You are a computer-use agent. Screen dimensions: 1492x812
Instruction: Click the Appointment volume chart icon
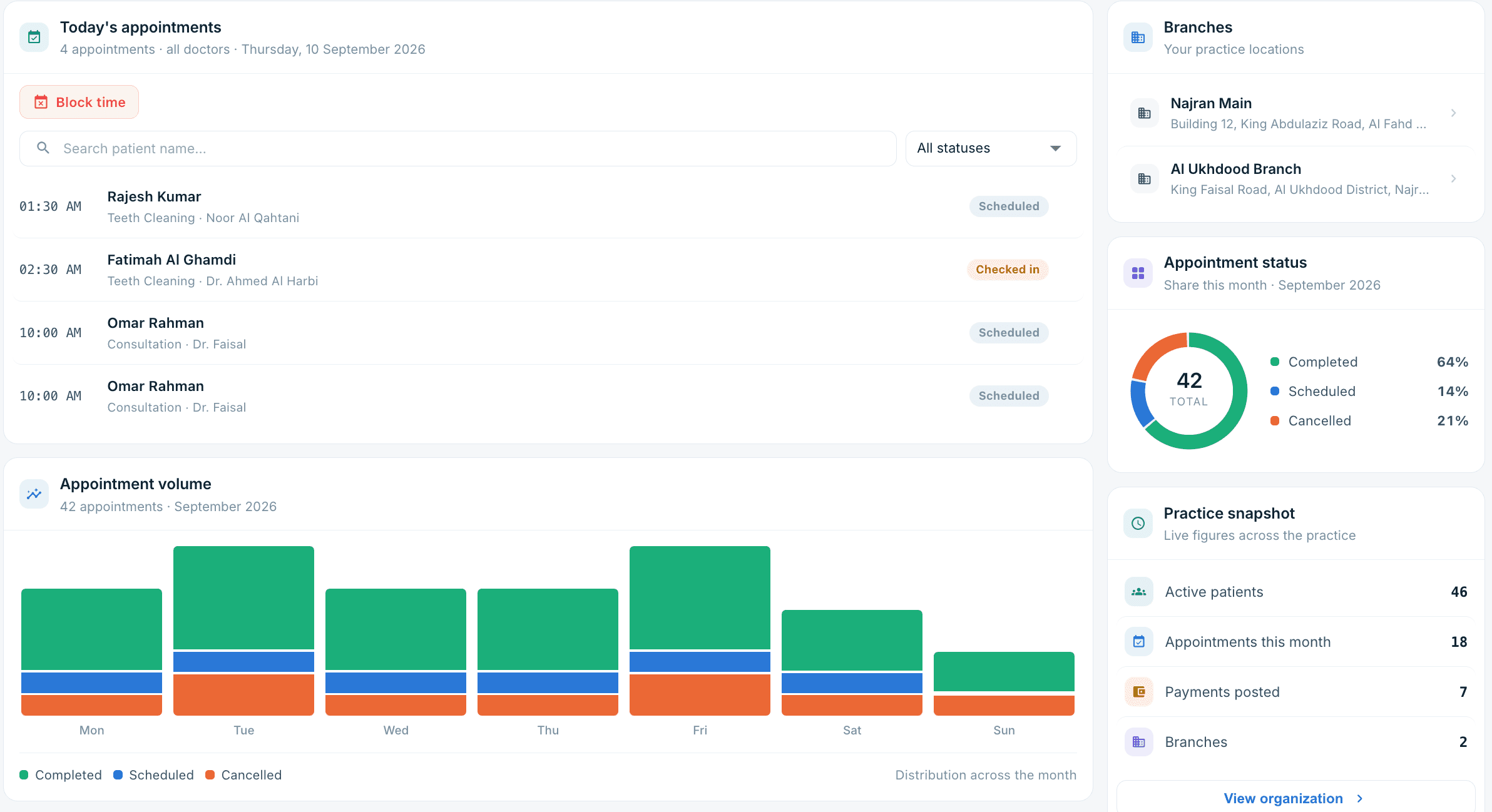[x=34, y=494]
